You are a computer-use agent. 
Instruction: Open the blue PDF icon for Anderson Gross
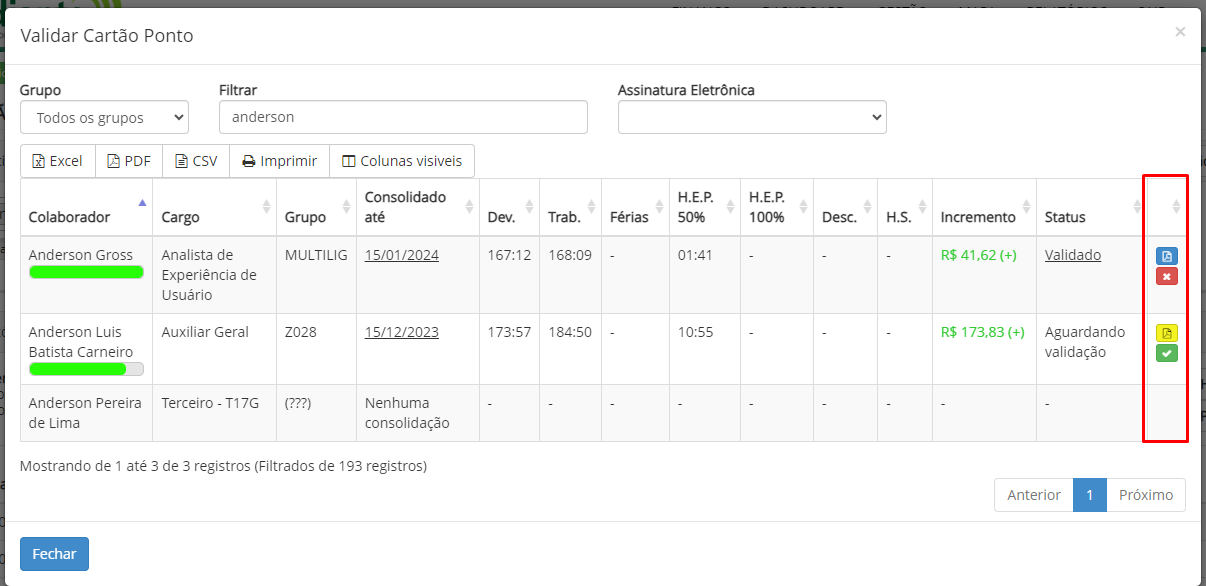tap(1166, 256)
